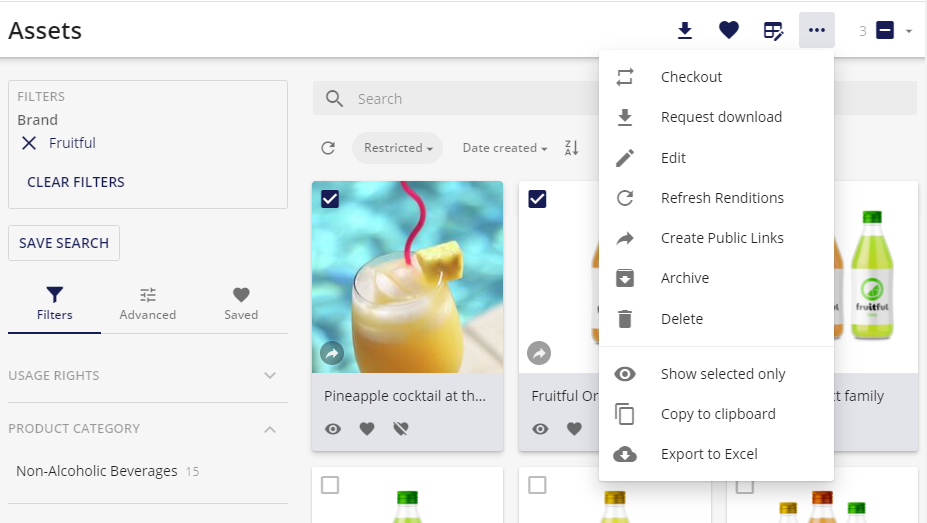Image resolution: width=927 pixels, height=523 pixels.
Task: Click the cloud Export to Excel icon
Action: click(x=625, y=454)
